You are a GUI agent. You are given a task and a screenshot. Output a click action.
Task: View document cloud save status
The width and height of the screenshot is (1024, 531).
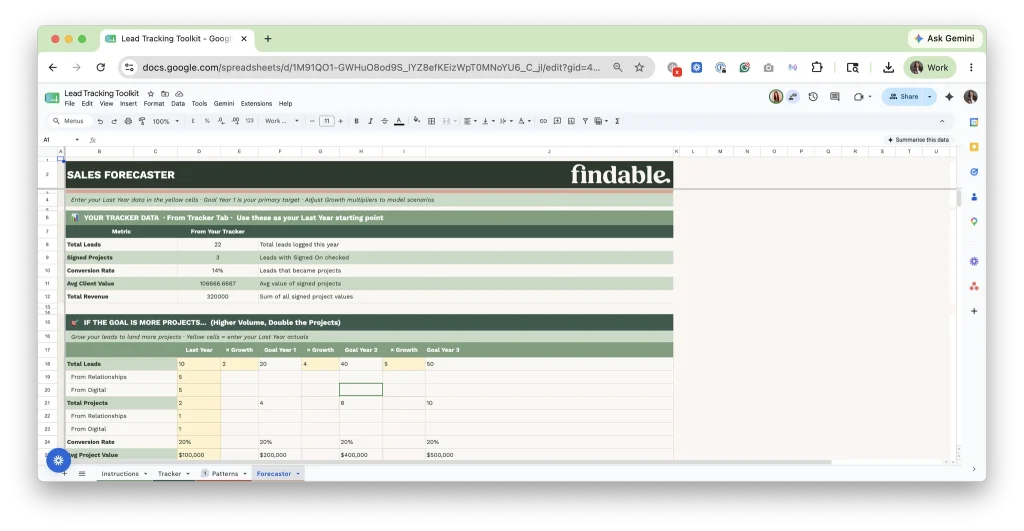179,93
